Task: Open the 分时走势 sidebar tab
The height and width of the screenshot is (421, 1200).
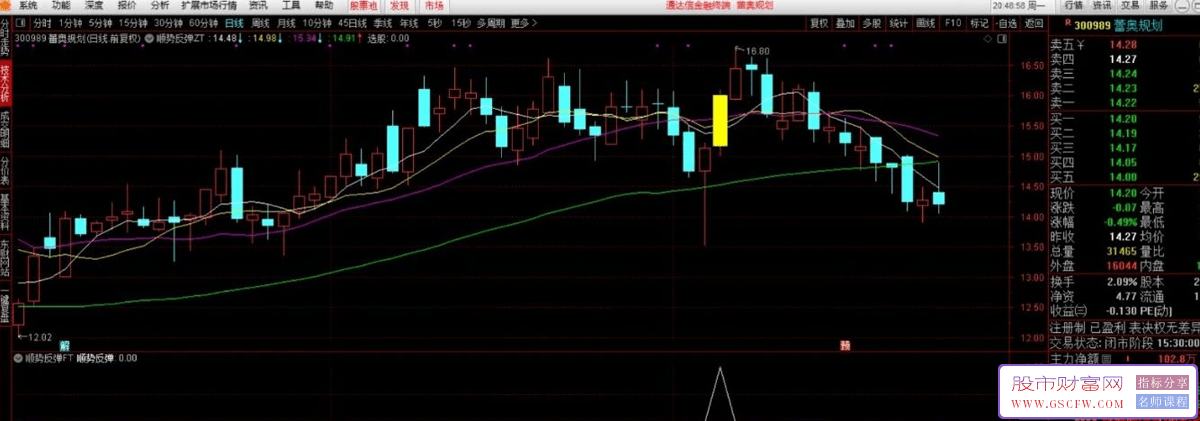Action: click(5, 37)
